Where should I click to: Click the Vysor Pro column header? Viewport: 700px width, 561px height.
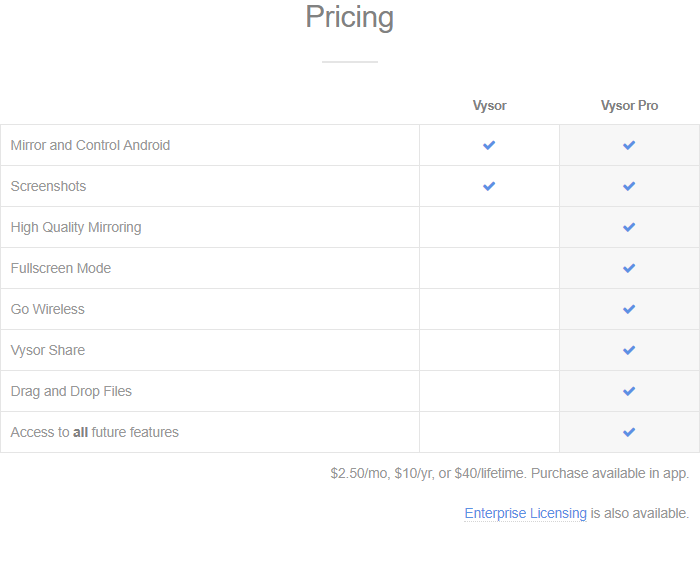coord(629,105)
